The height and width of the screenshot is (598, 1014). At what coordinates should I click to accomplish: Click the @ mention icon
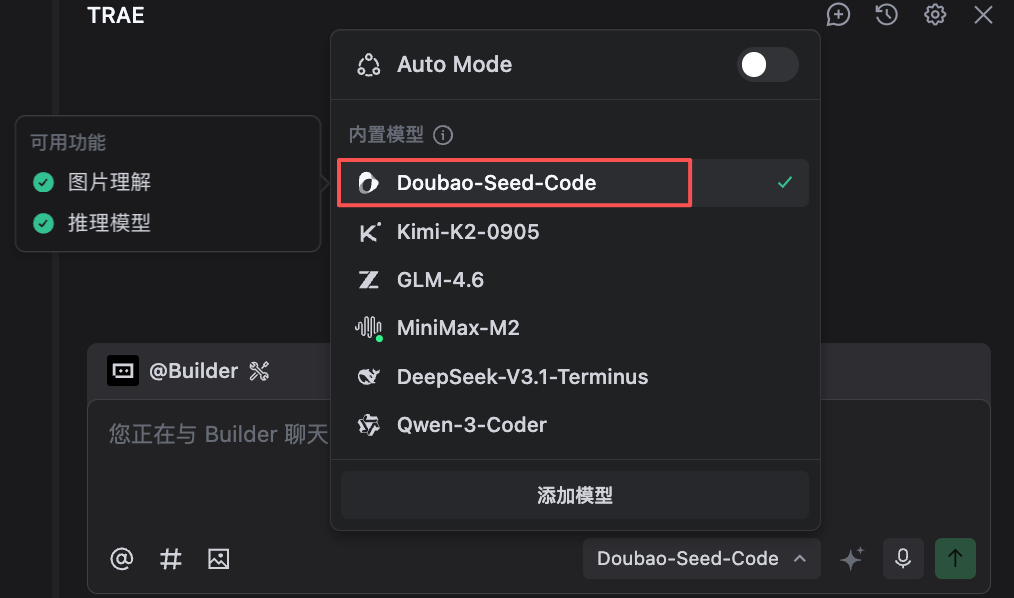point(121,559)
